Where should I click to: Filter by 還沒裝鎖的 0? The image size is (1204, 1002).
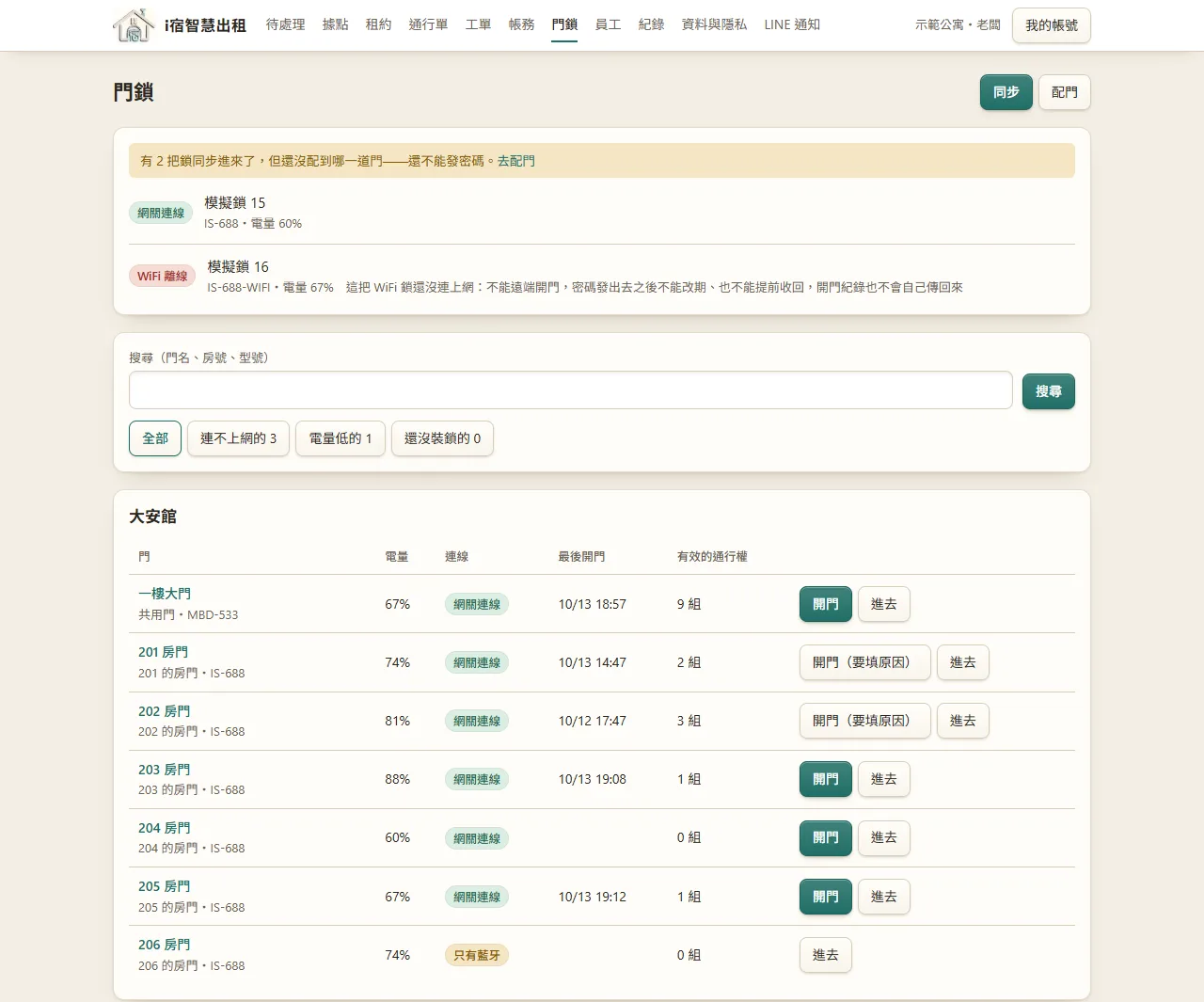442,438
